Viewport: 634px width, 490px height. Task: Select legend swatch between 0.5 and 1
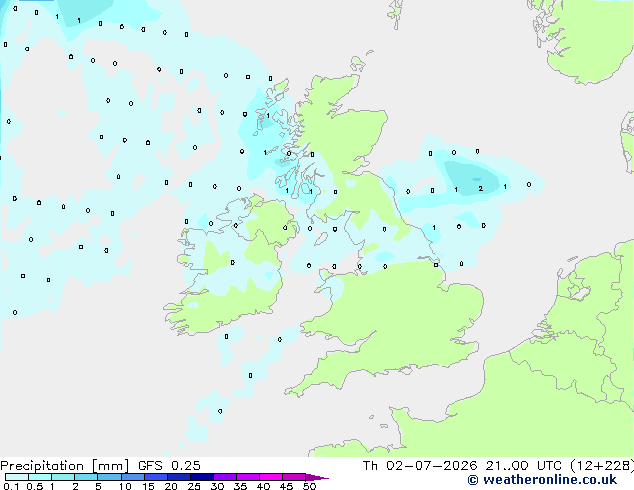[40, 477]
